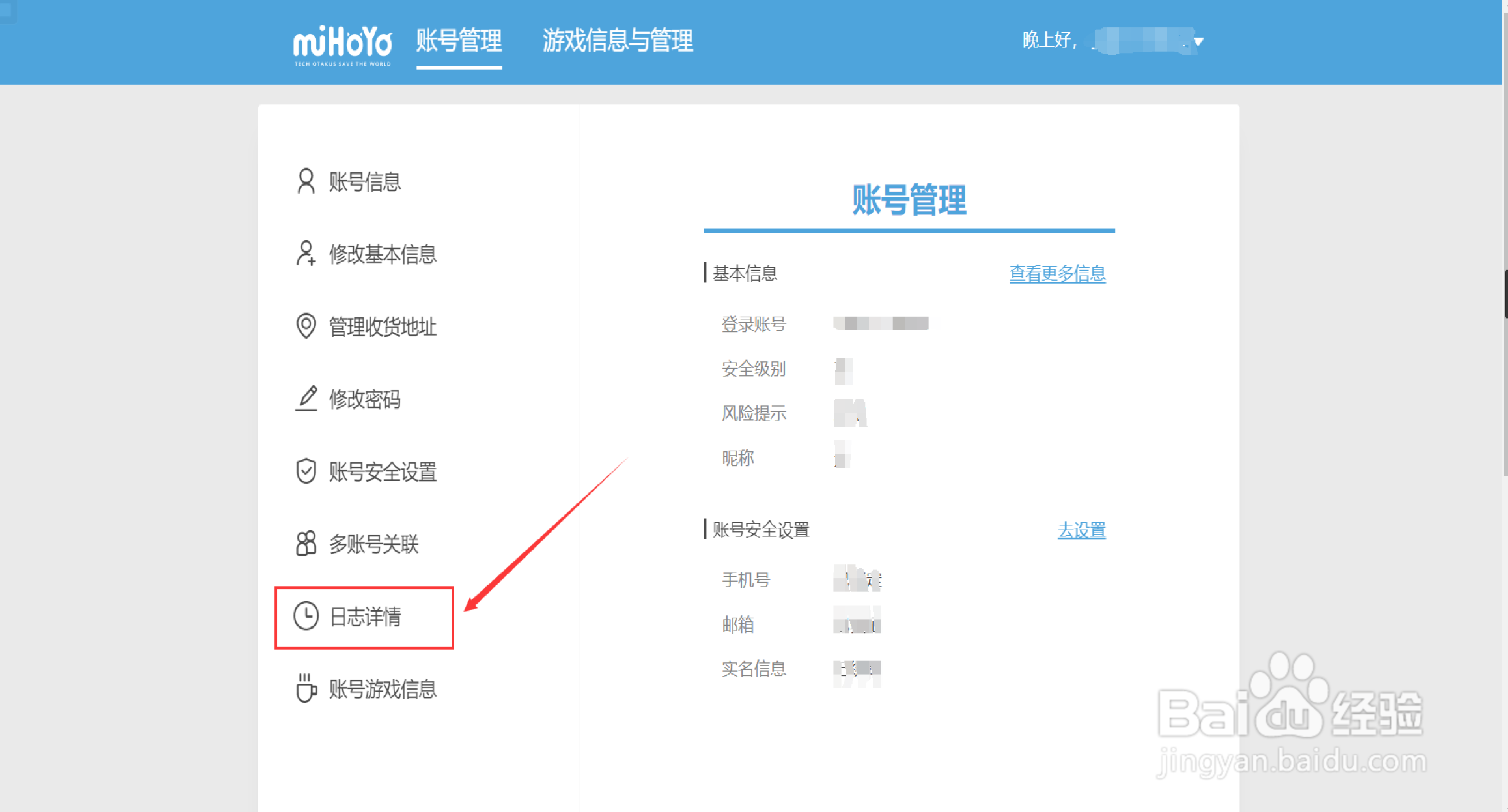This screenshot has width=1508, height=812.
Task: Click the group icon for 多账号关联
Action: coord(306,543)
